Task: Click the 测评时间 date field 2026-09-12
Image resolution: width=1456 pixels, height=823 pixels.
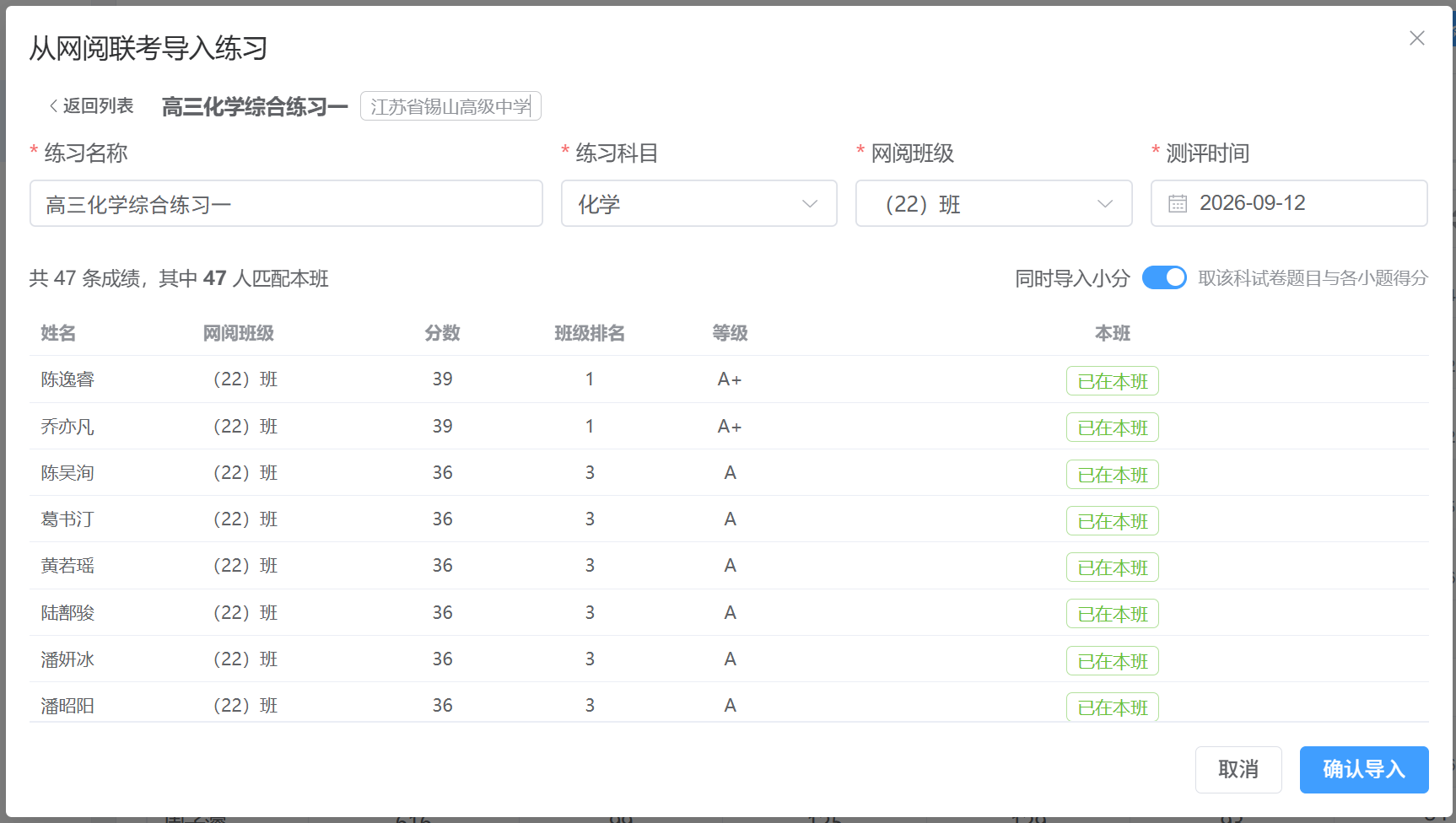Action: point(1289,203)
